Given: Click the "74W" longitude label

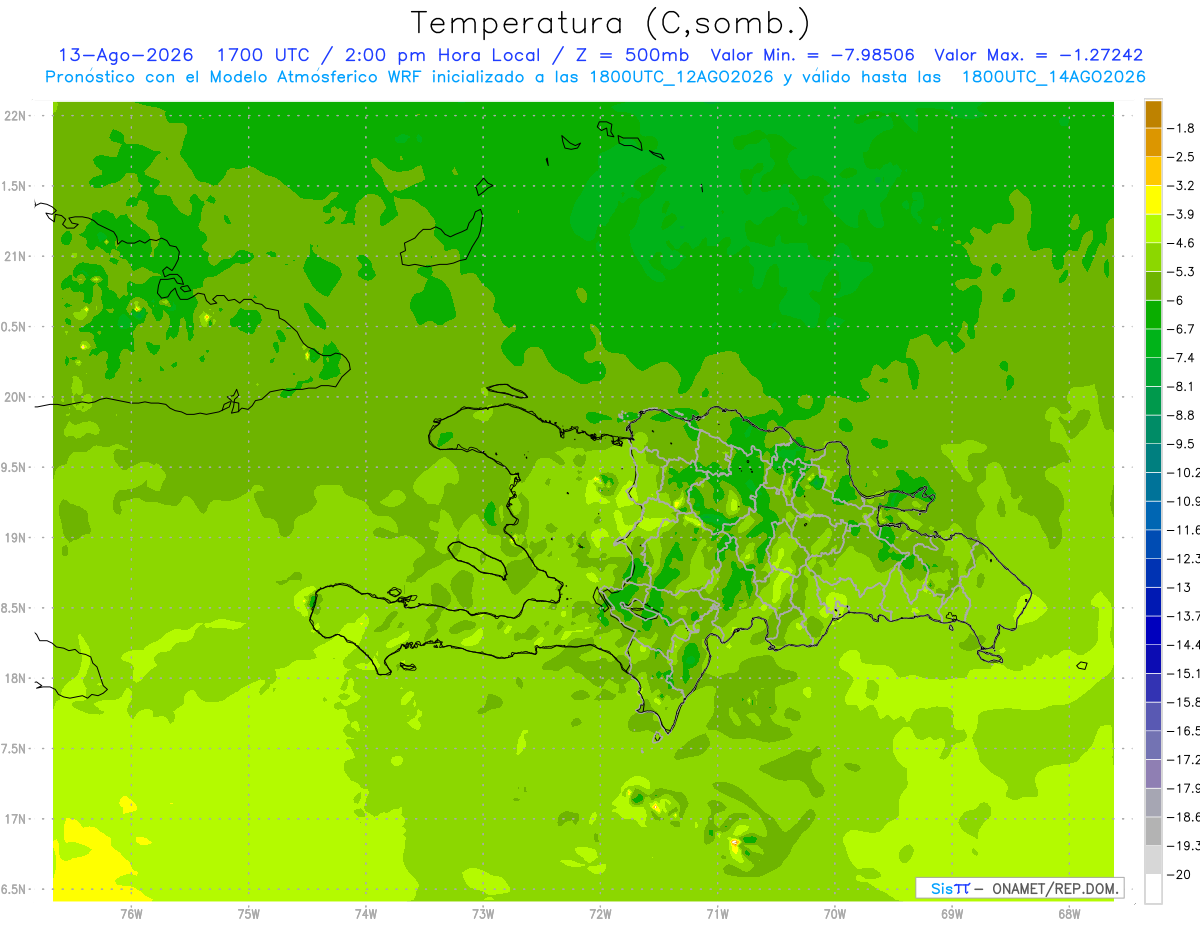Looking at the screenshot, I should tap(366, 913).
